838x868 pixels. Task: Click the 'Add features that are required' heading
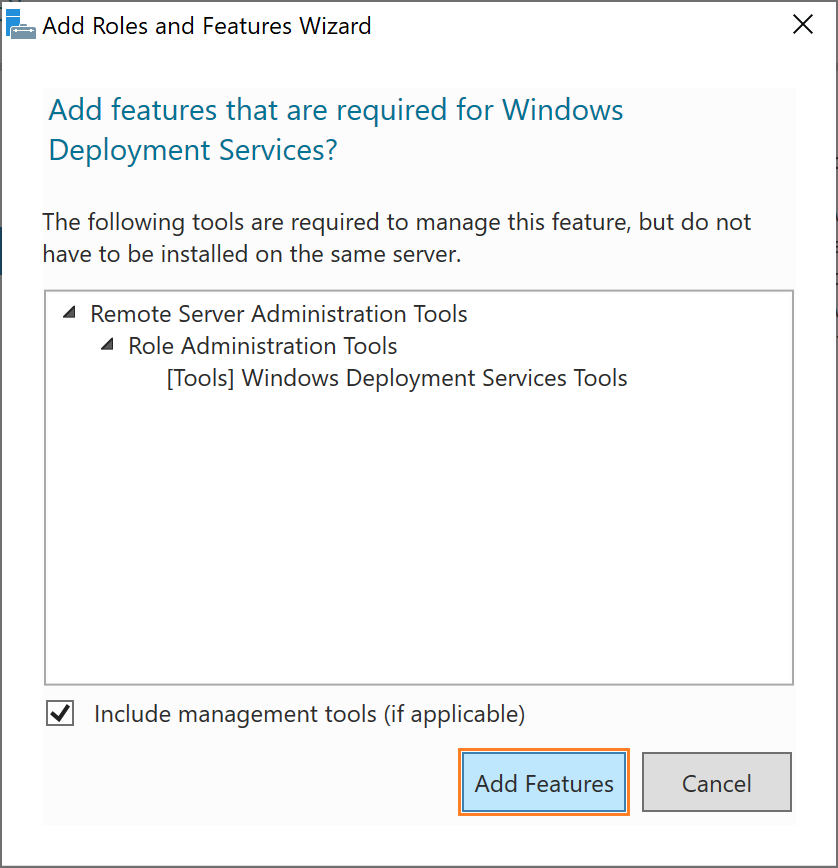[335, 110]
